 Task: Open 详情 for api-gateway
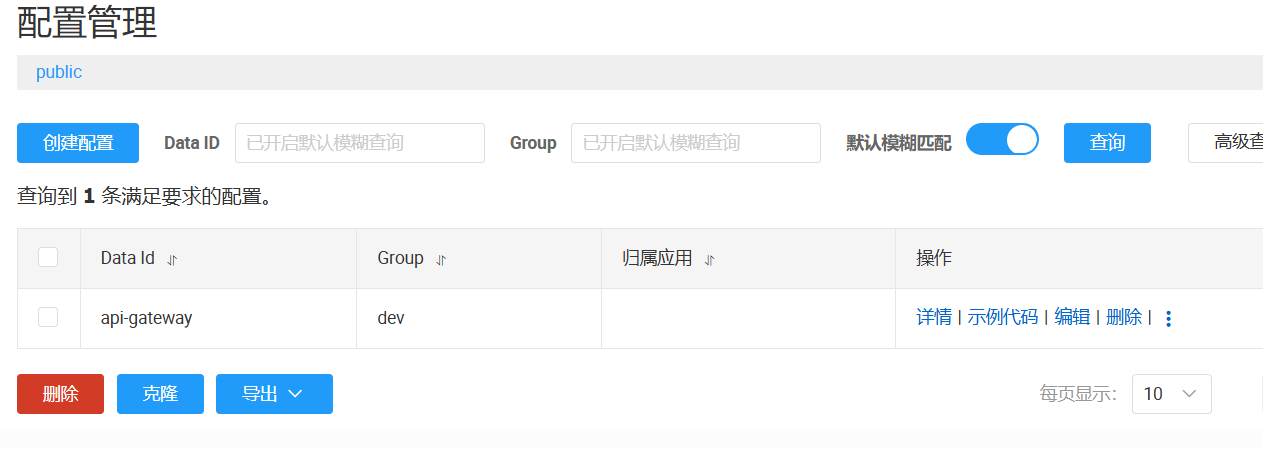pyautogui.click(x=934, y=317)
